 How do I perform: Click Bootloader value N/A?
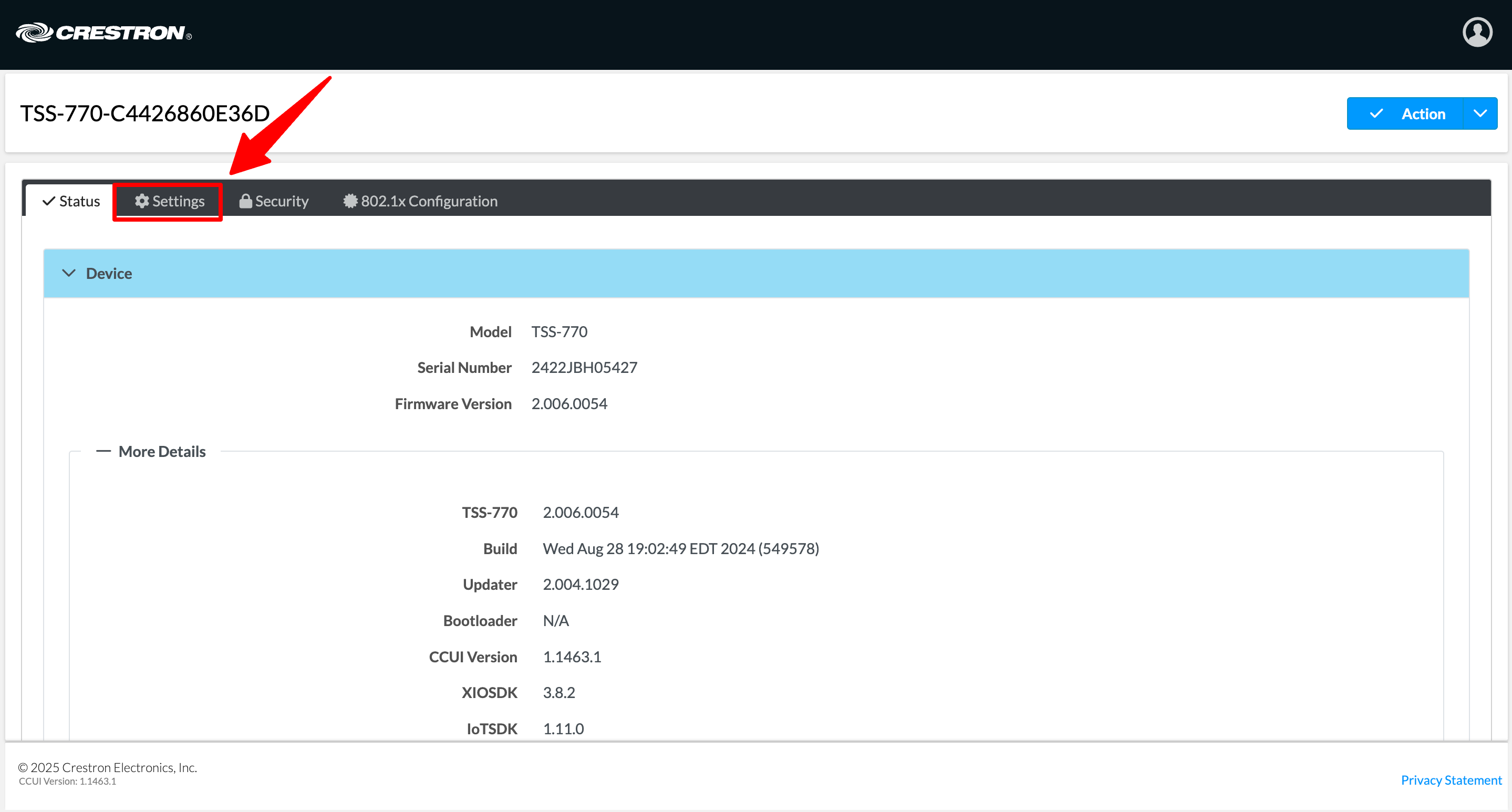point(556,621)
